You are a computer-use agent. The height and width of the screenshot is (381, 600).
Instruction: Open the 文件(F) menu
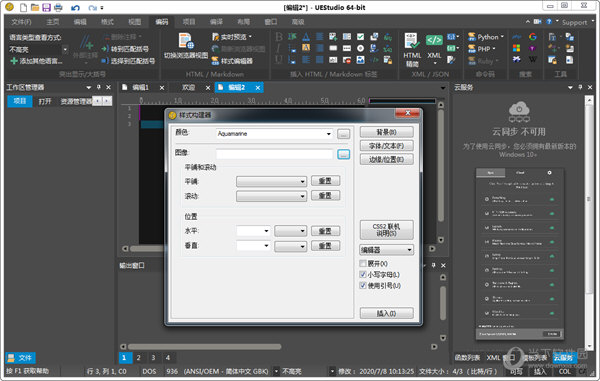pyautogui.click(x=21, y=22)
